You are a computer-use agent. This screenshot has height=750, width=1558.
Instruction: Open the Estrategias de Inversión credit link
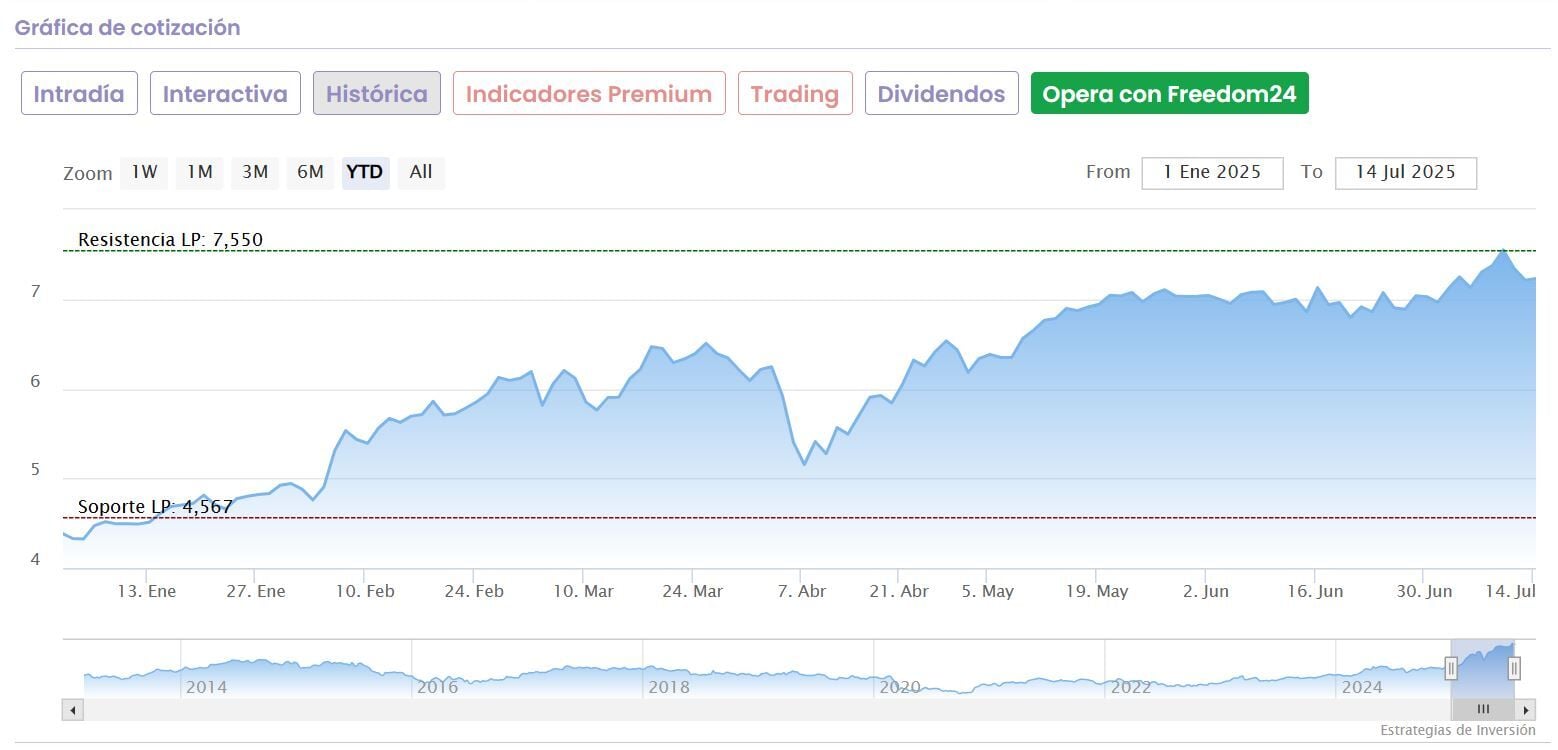tap(1457, 731)
